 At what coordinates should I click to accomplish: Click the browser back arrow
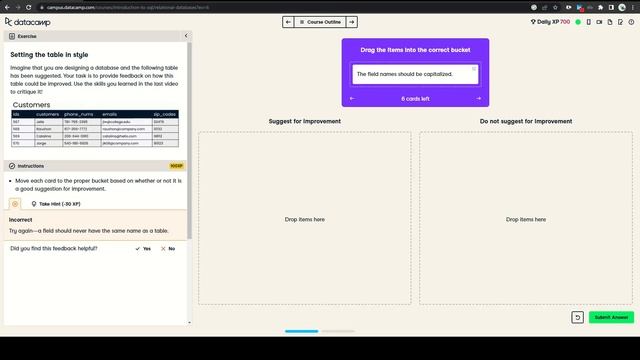click(x=7, y=7)
